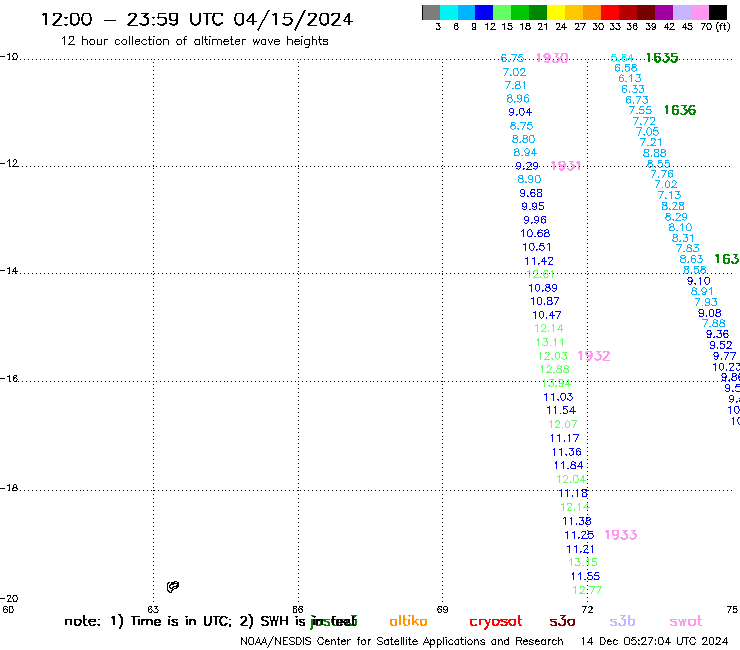The height and width of the screenshot is (650, 740).
Task: Click the 8.63 wave height value
Action: point(691,259)
